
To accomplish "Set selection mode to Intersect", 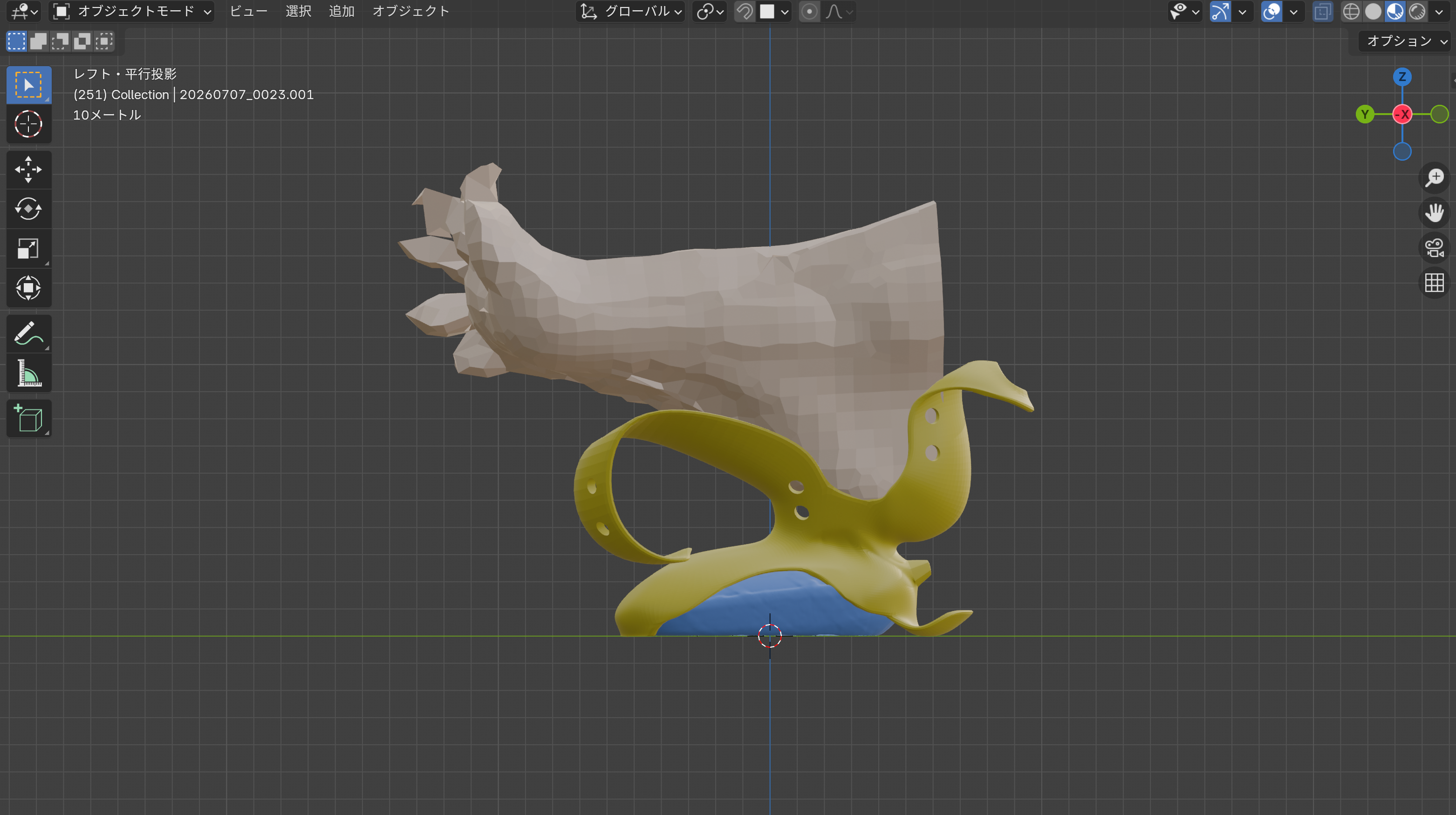I will click(104, 41).
